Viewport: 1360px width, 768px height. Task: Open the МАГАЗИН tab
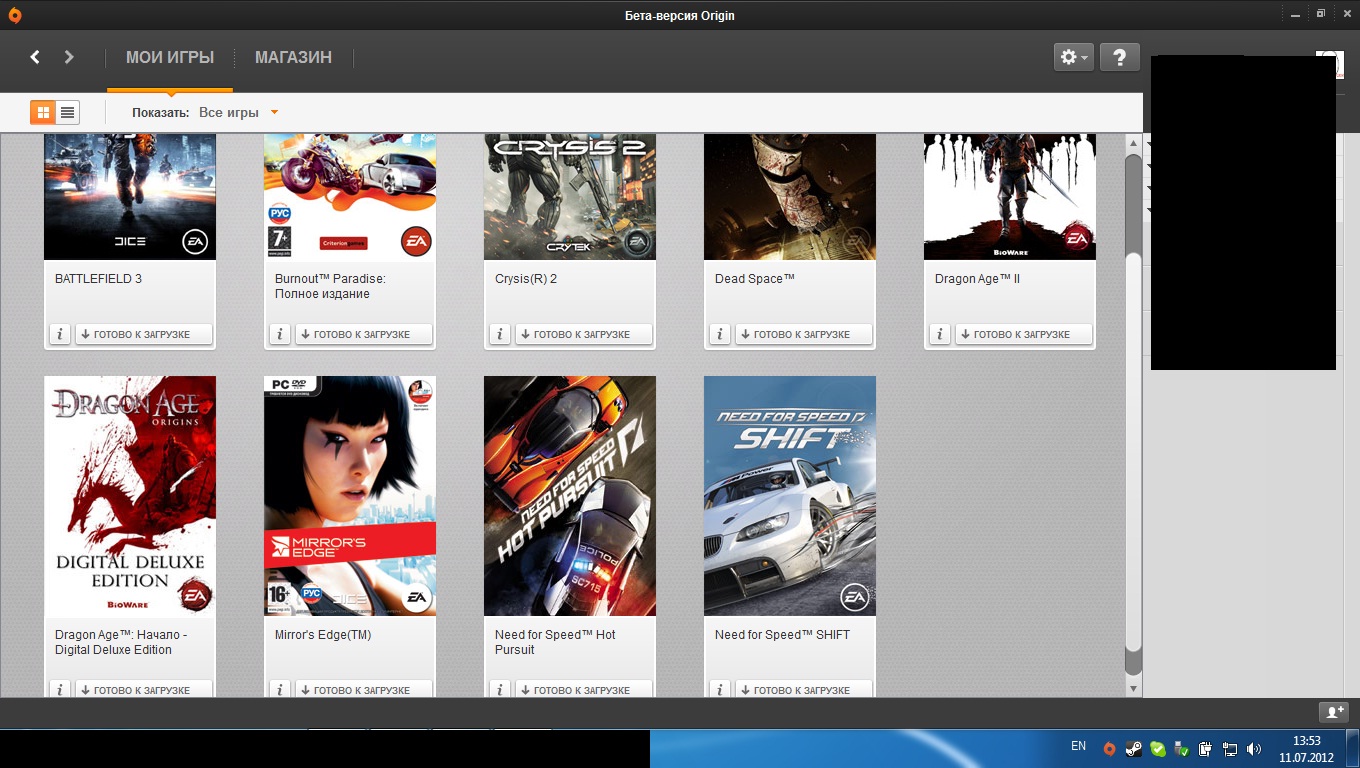(293, 57)
